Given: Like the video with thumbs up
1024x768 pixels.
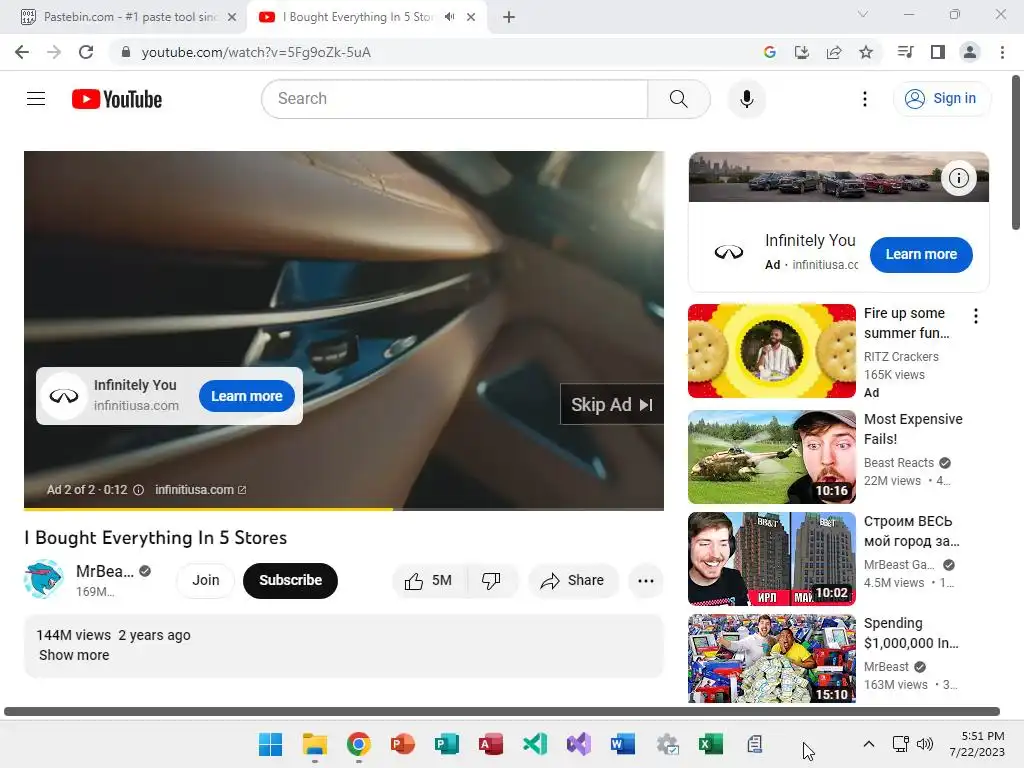Looking at the screenshot, I should tap(428, 581).
